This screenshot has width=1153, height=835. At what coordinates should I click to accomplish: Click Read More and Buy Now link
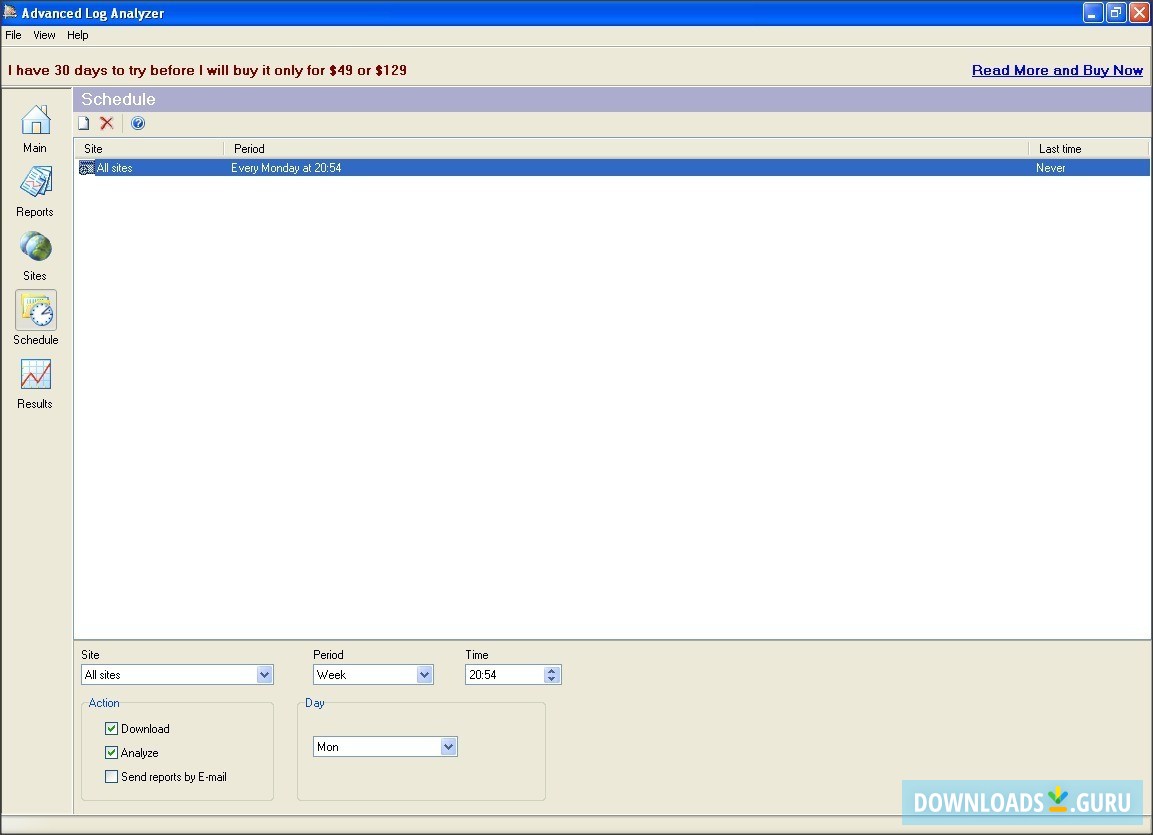point(1057,71)
